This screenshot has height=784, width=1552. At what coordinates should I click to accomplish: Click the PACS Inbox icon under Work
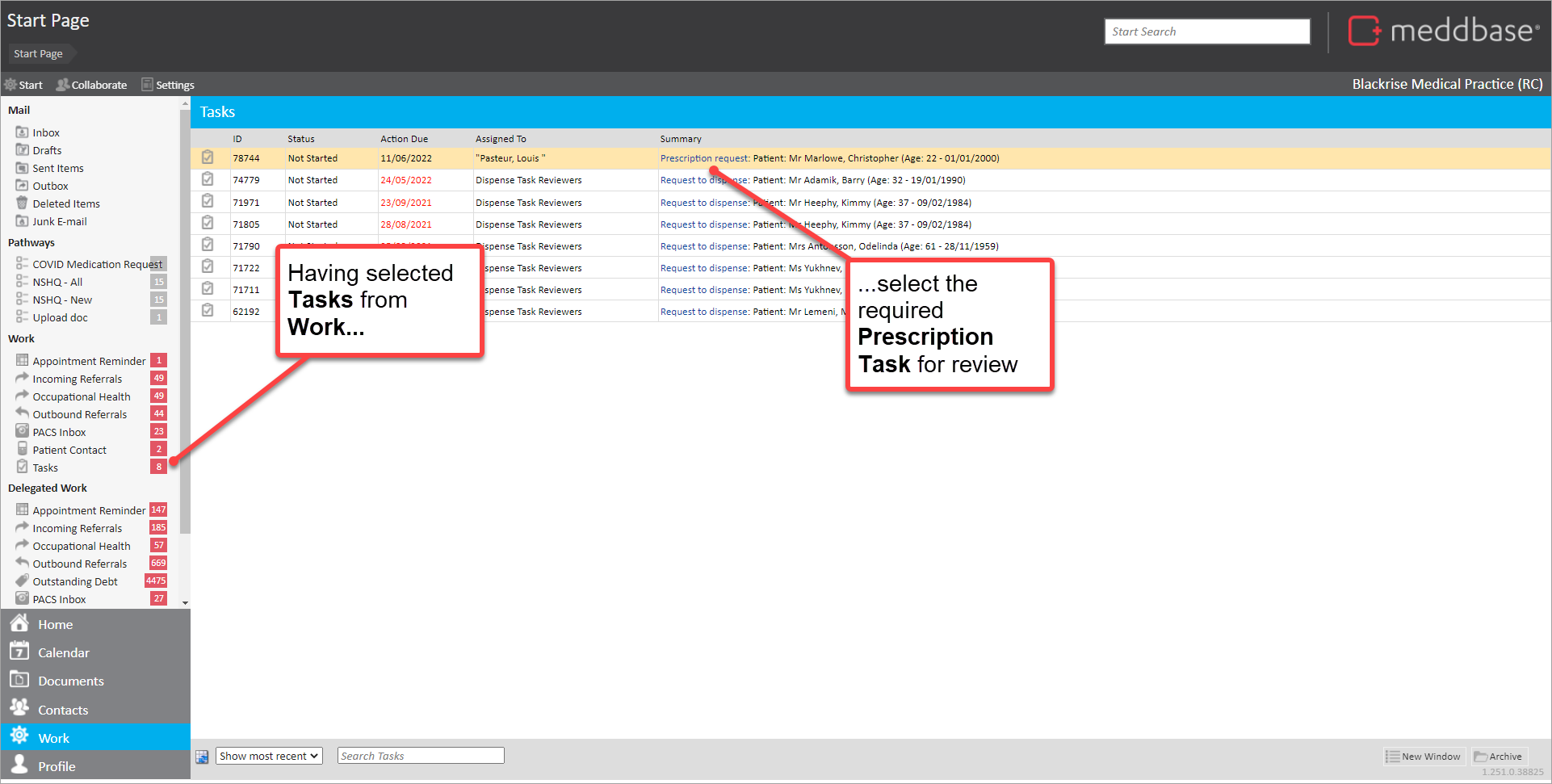pyautogui.click(x=22, y=432)
